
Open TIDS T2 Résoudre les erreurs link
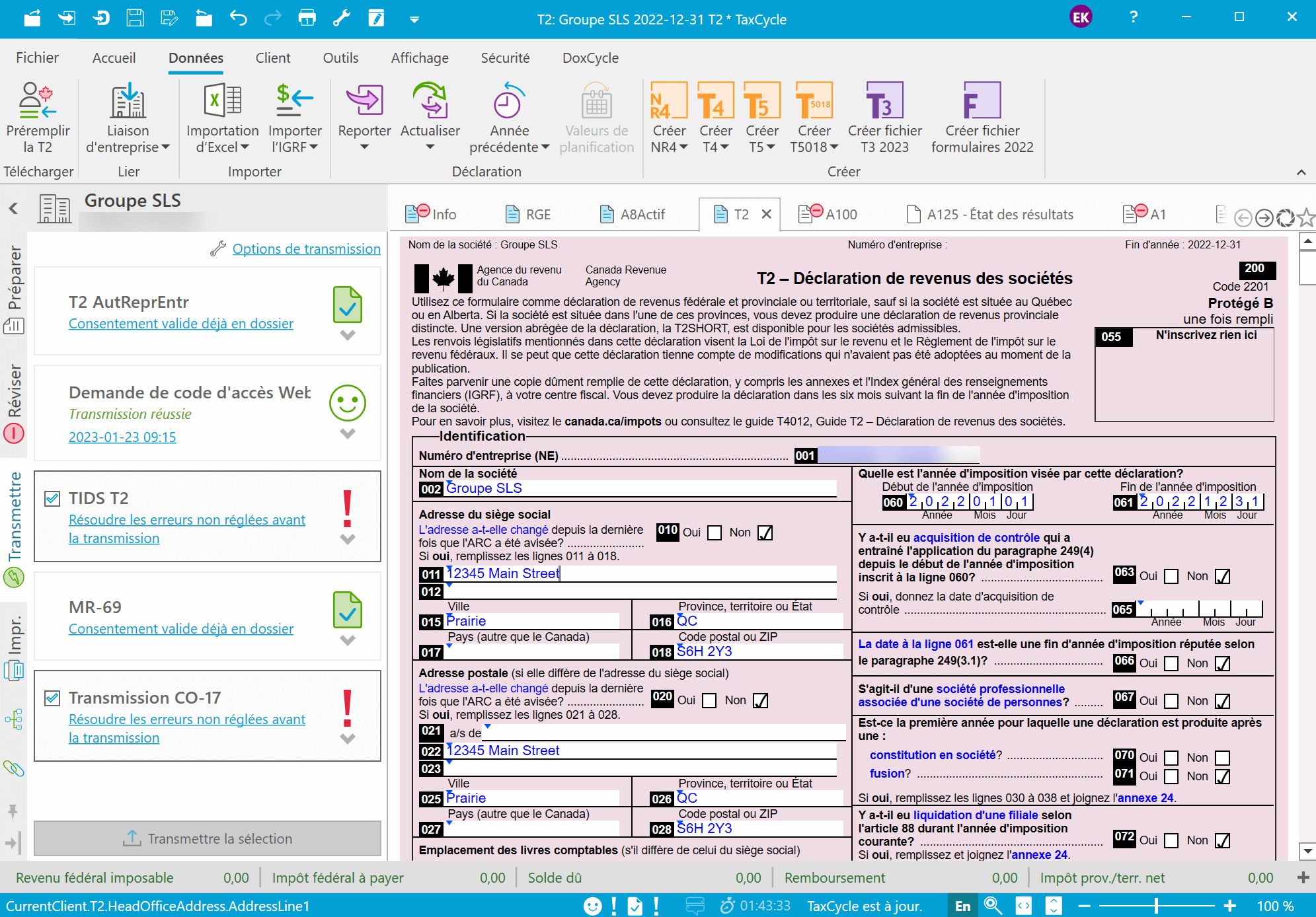point(186,529)
